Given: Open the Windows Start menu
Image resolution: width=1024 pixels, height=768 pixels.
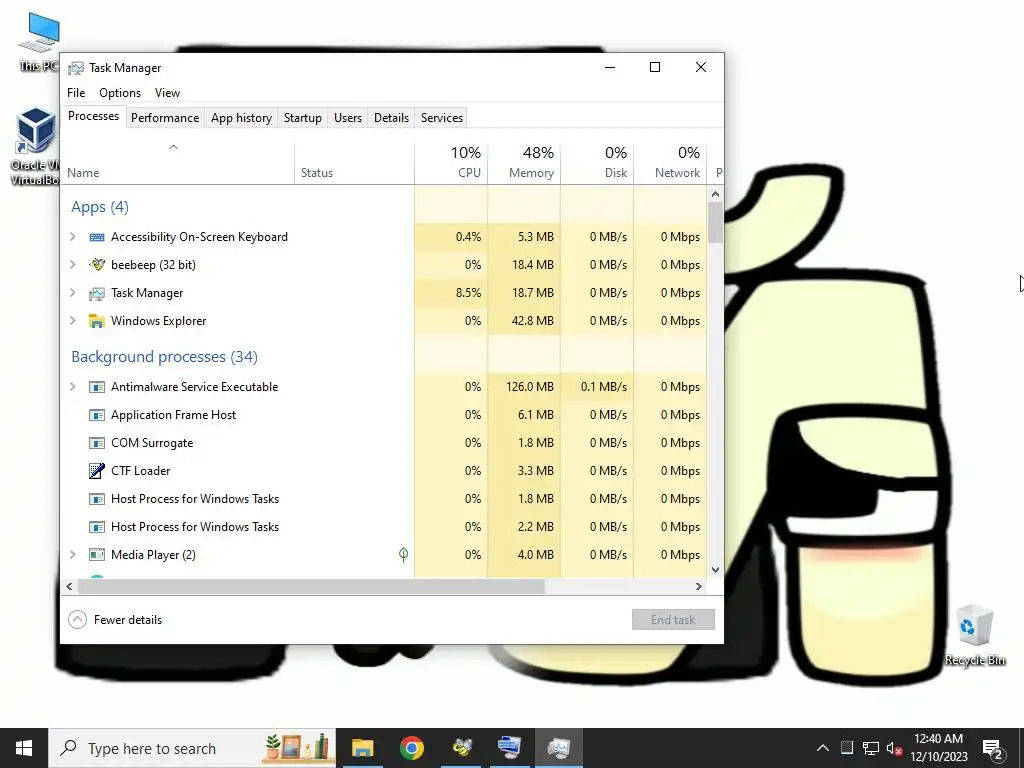Looking at the screenshot, I should tap(24, 748).
